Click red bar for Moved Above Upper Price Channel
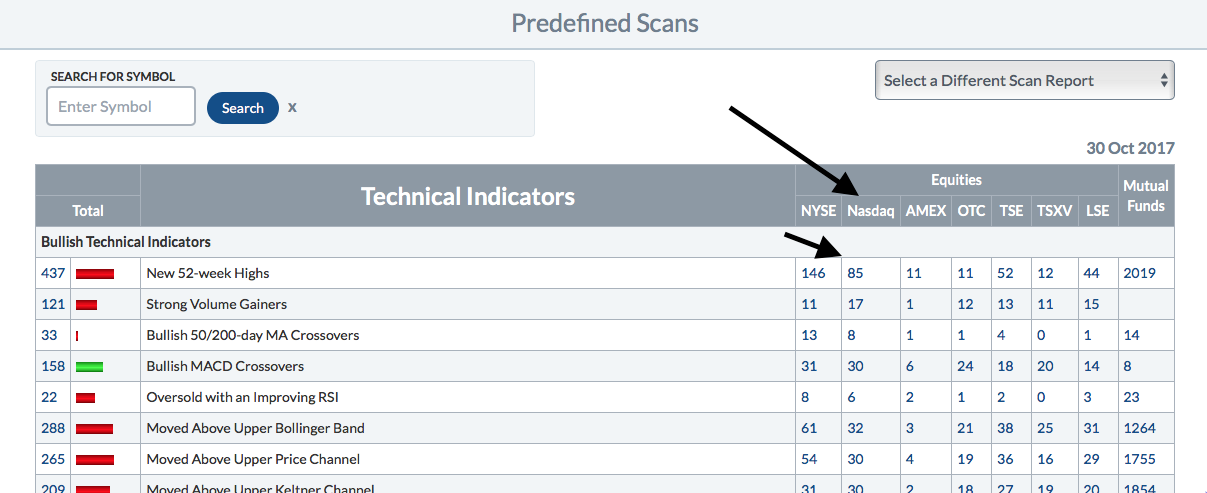Image resolution: width=1207 pixels, height=493 pixels. 94,459
